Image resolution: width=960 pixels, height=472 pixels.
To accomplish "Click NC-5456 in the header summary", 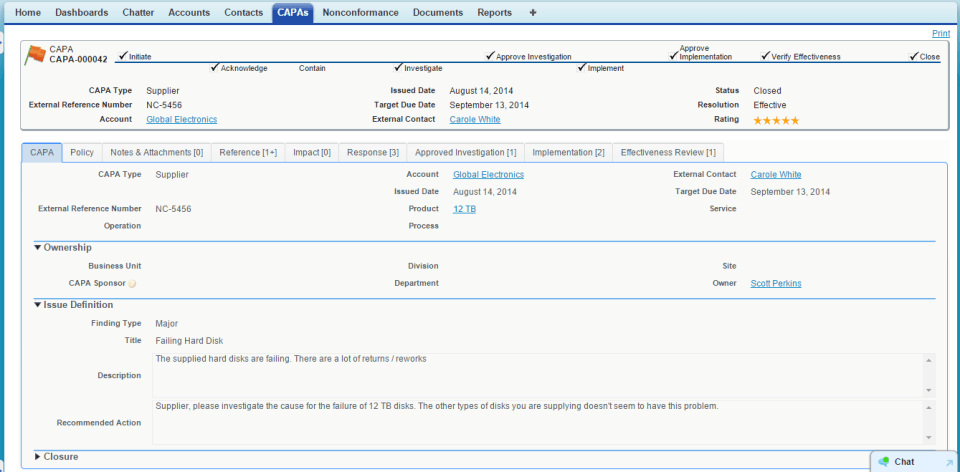I will pos(164,105).
